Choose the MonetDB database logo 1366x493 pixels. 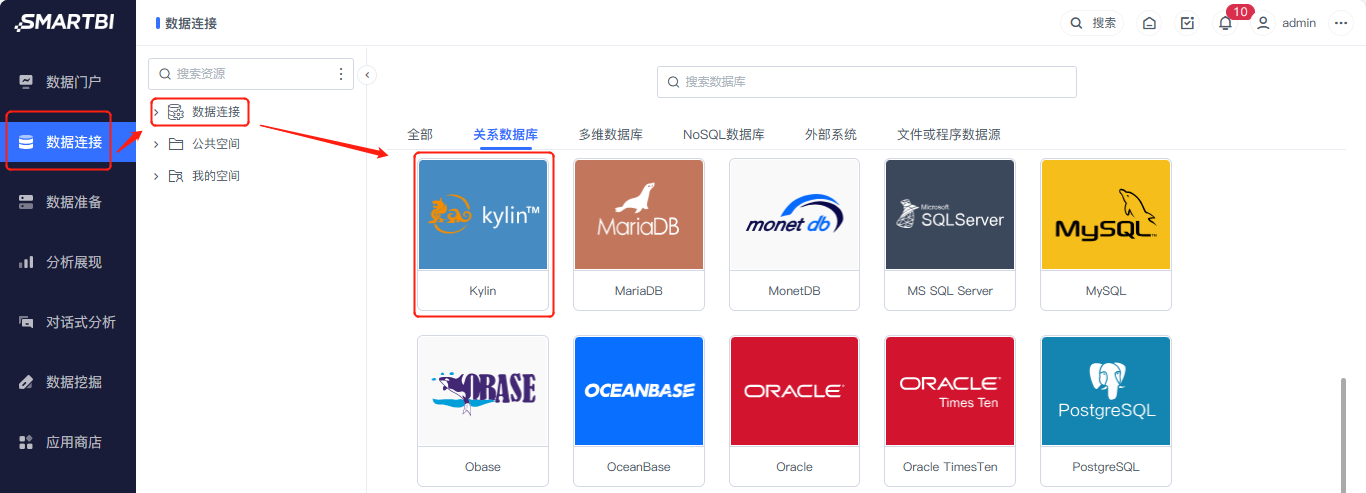coord(795,214)
